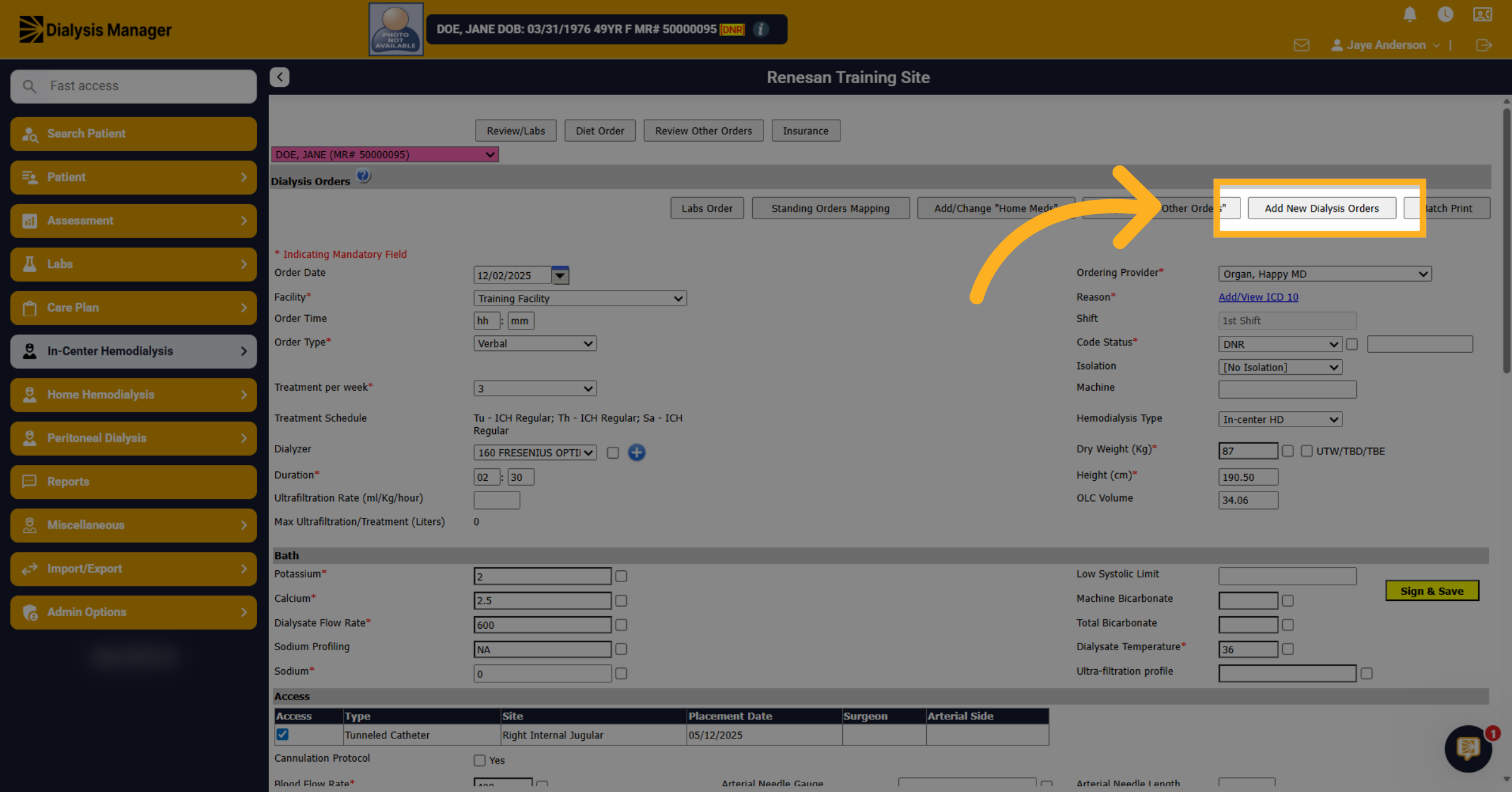Open the Code Status dropdown
The width and height of the screenshot is (1512, 792).
point(1280,344)
